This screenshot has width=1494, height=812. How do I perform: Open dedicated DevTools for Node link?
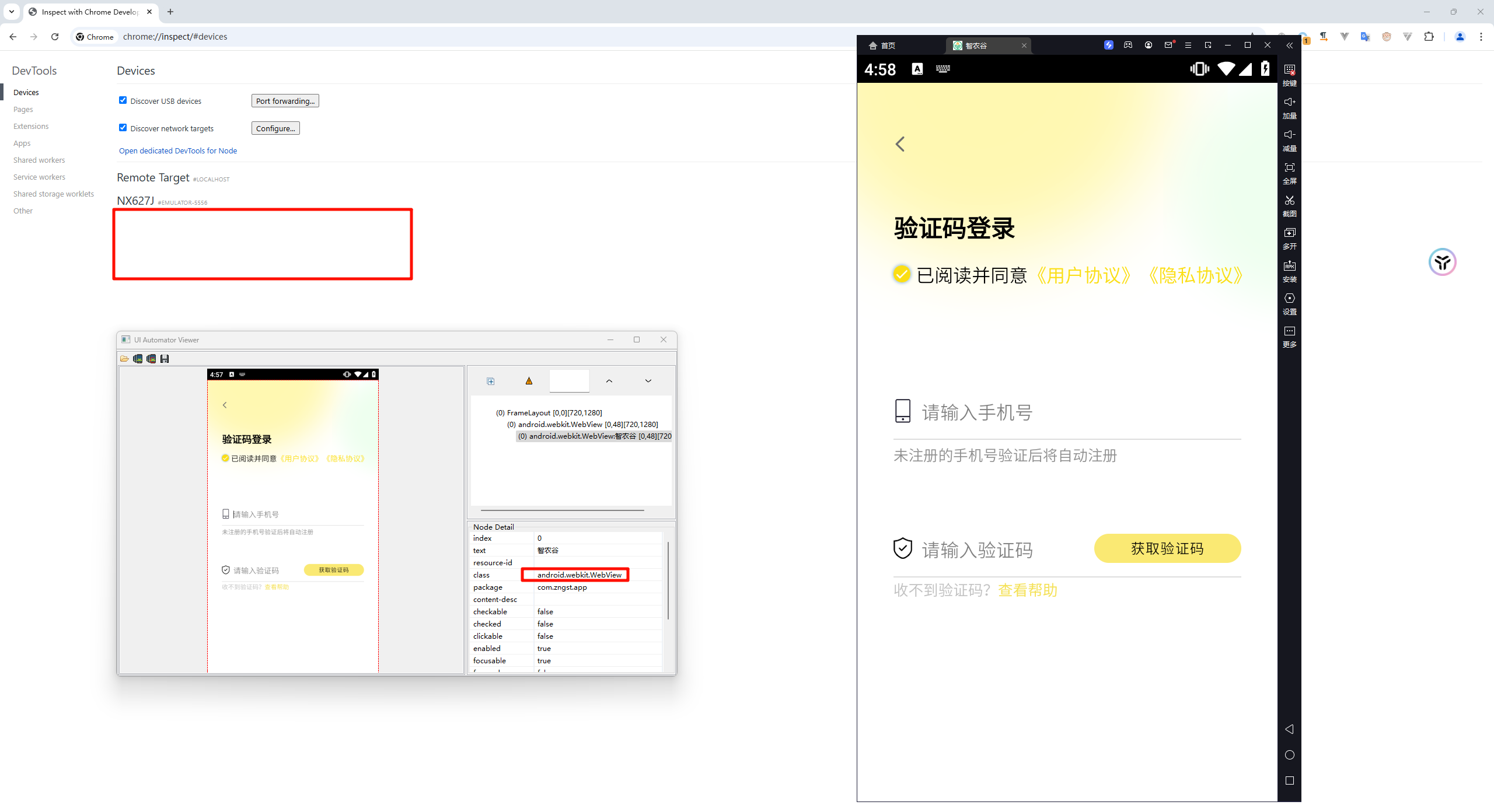tap(178, 150)
